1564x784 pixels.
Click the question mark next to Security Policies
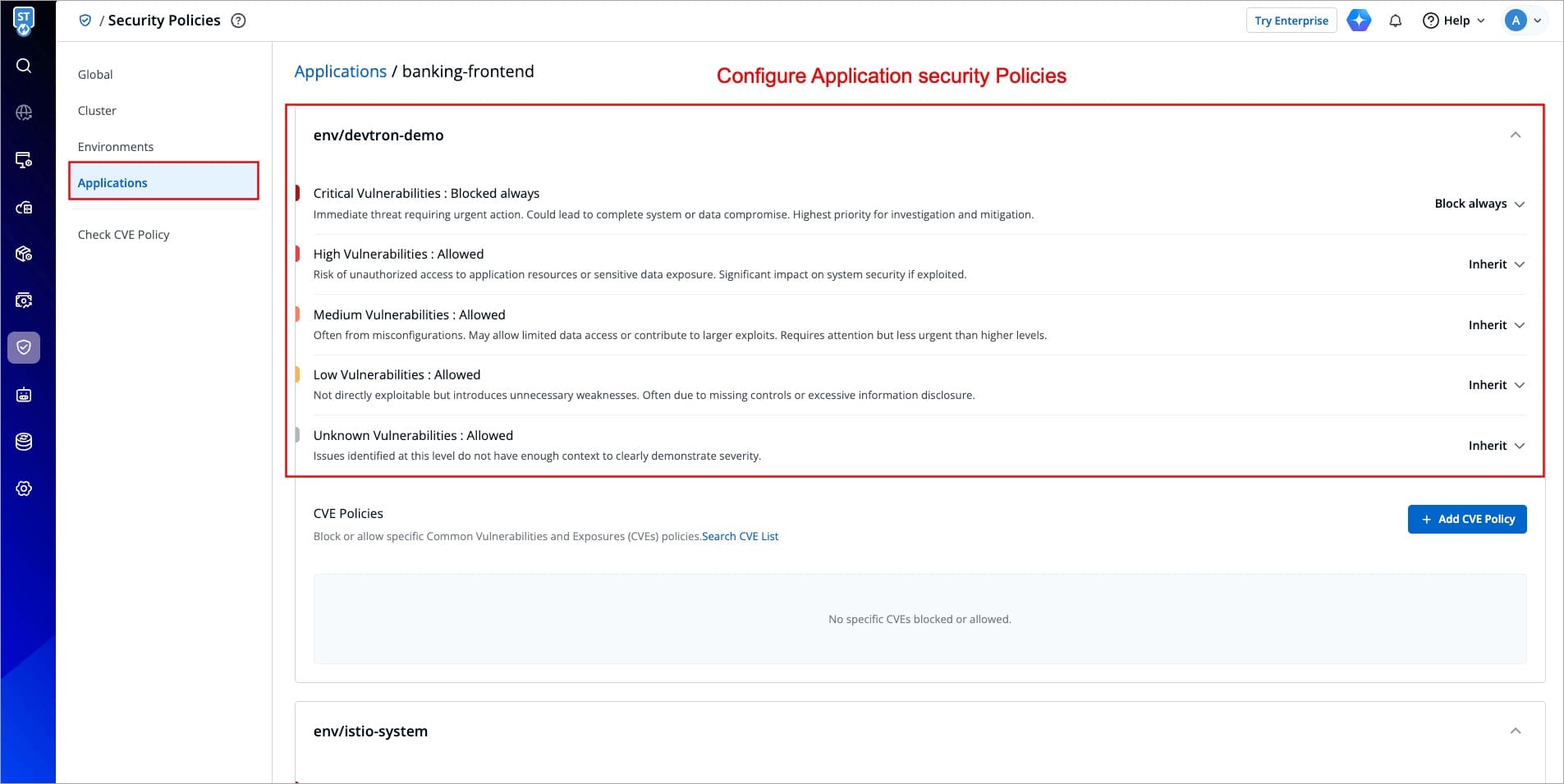pos(238,21)
